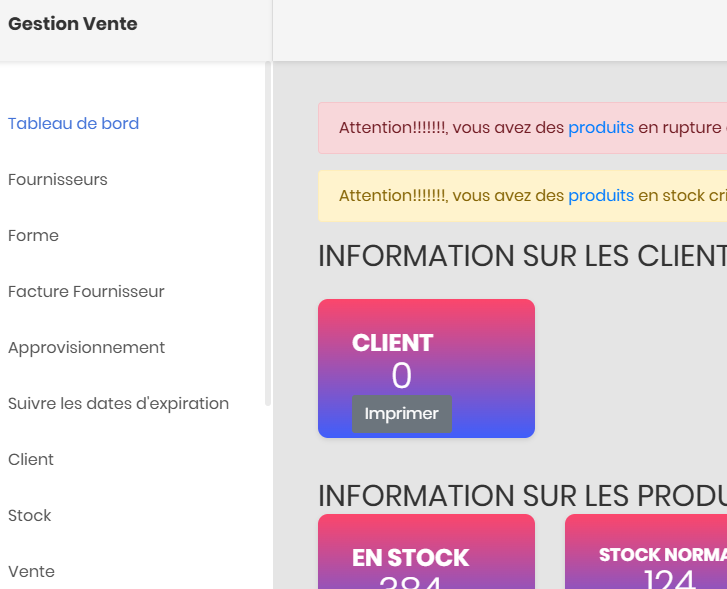Select the EN STOCK statistics card
Viewport: 727px width, 589px height.
(426, 551)
